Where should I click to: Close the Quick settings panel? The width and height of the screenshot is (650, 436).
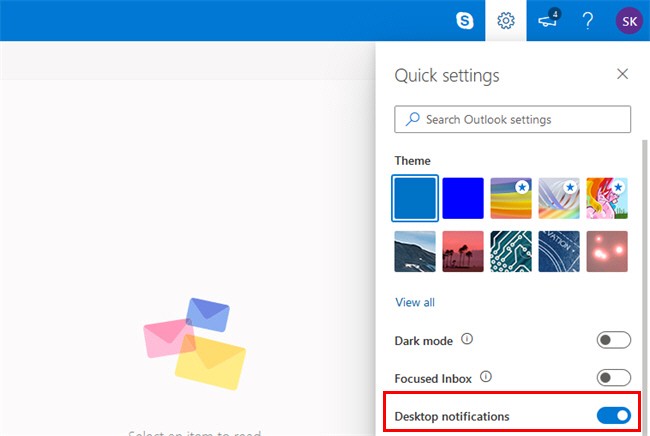(622, 74)
